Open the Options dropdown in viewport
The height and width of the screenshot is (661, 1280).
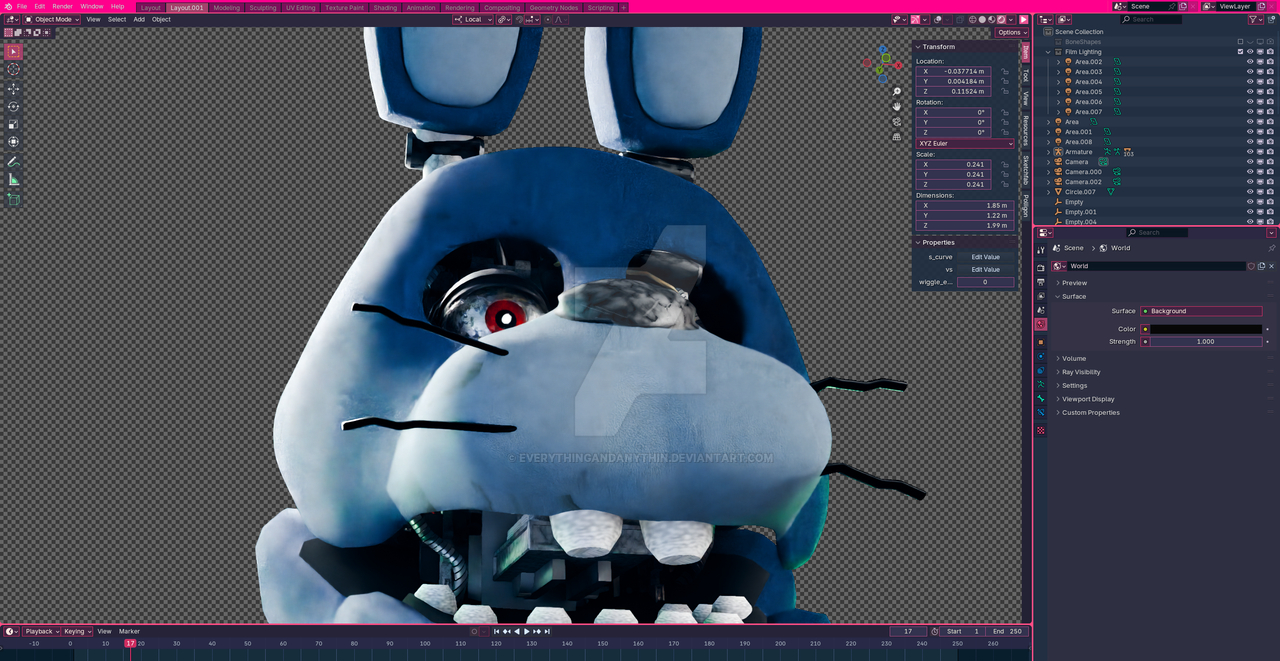(x=1012, y=32)
